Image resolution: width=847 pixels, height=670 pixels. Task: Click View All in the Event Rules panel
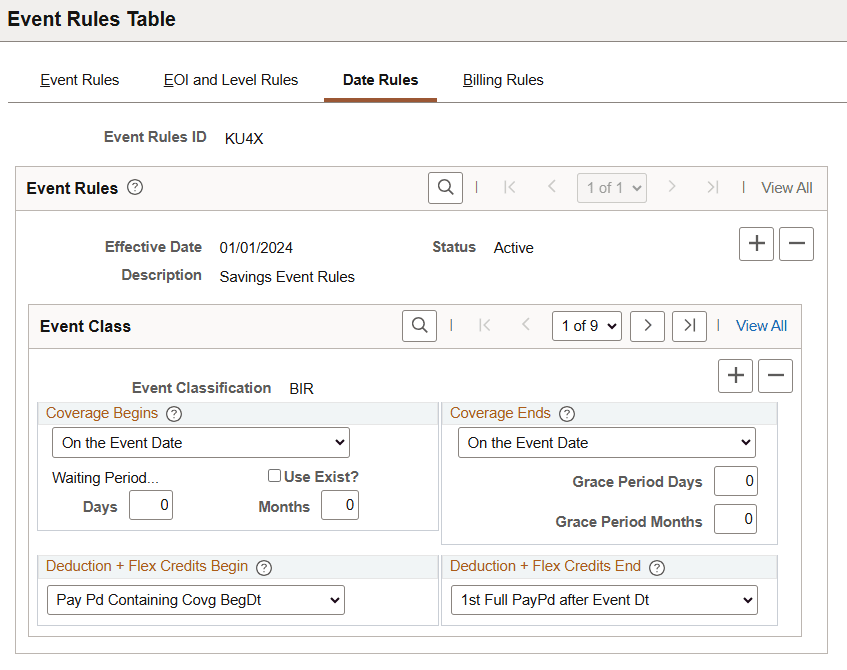pos(786,187)
